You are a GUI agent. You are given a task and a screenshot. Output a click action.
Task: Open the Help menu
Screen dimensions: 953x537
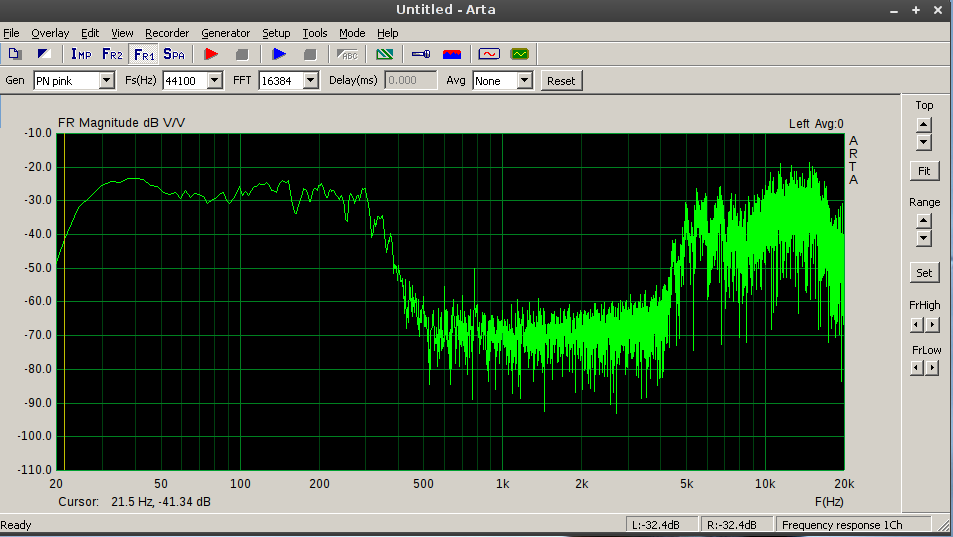(x=388, y=33)
